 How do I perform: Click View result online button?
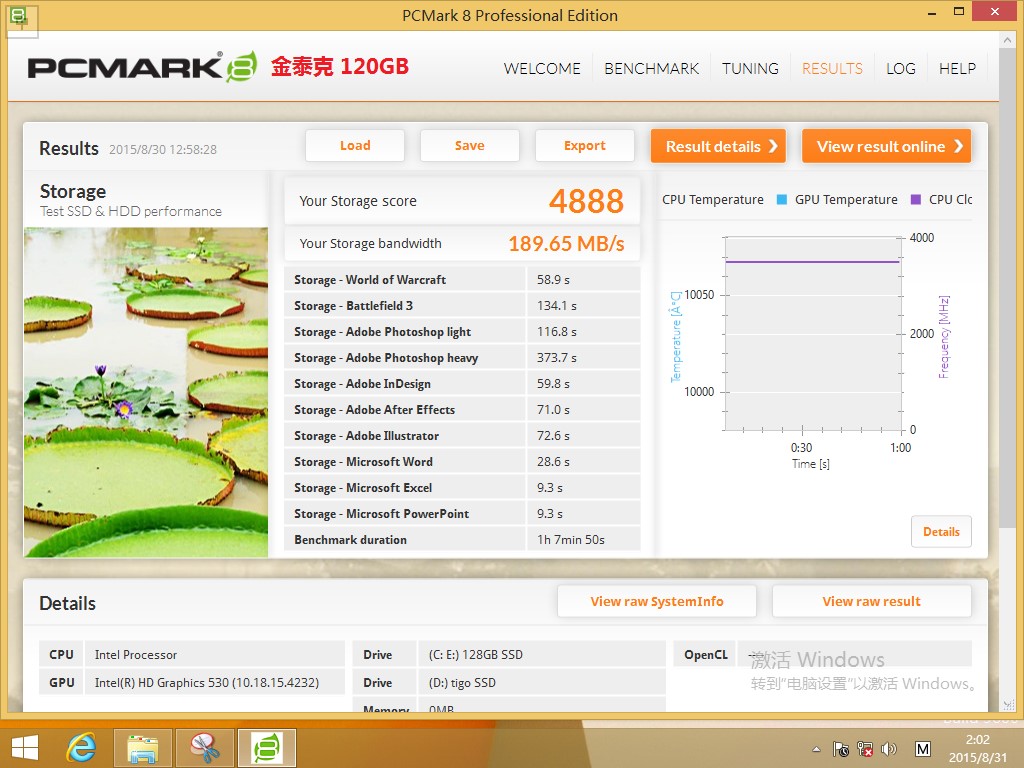point(887,146)
